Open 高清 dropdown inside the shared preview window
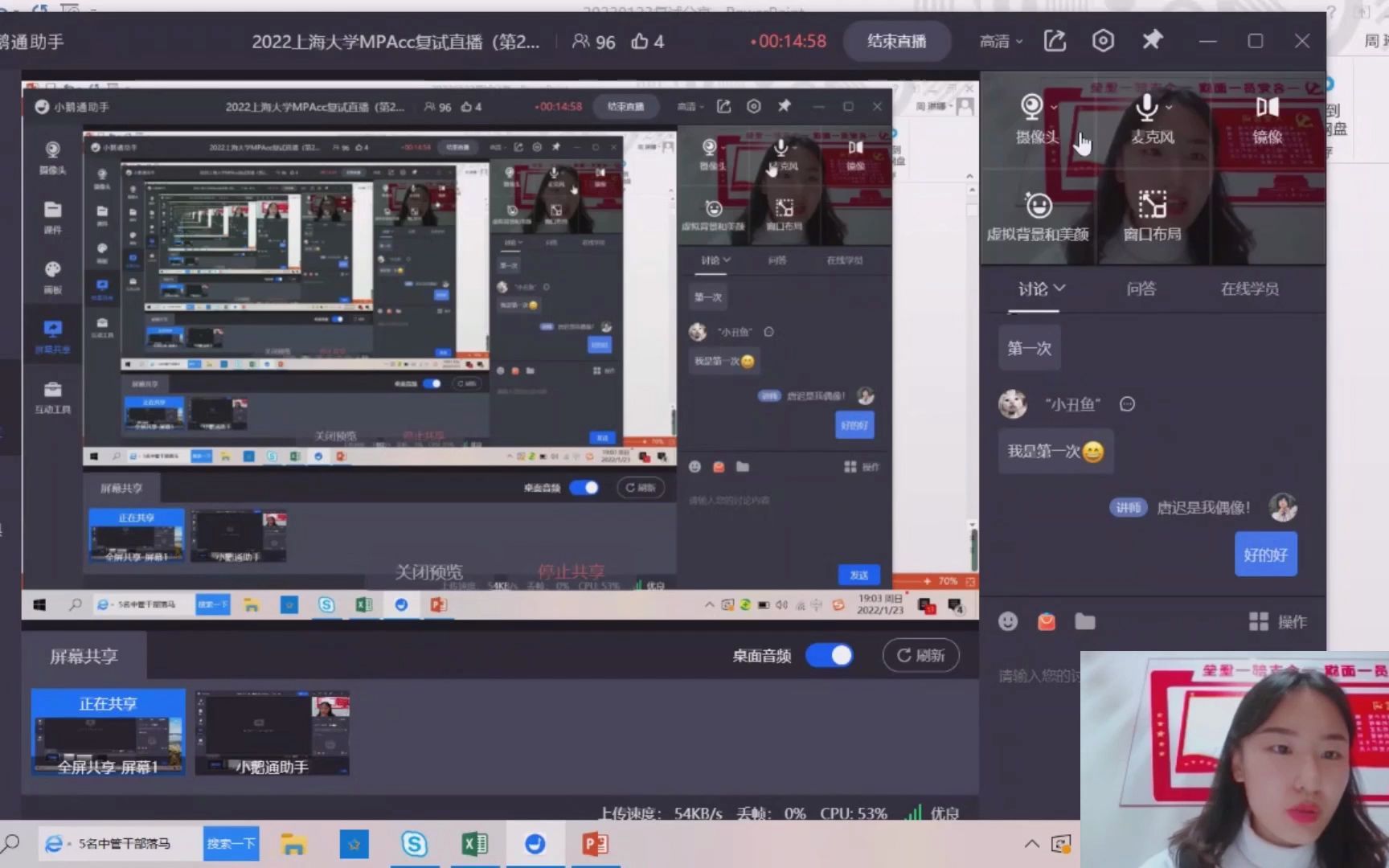This screenshot has width=1389, height=868. click(x=690, y=106)
